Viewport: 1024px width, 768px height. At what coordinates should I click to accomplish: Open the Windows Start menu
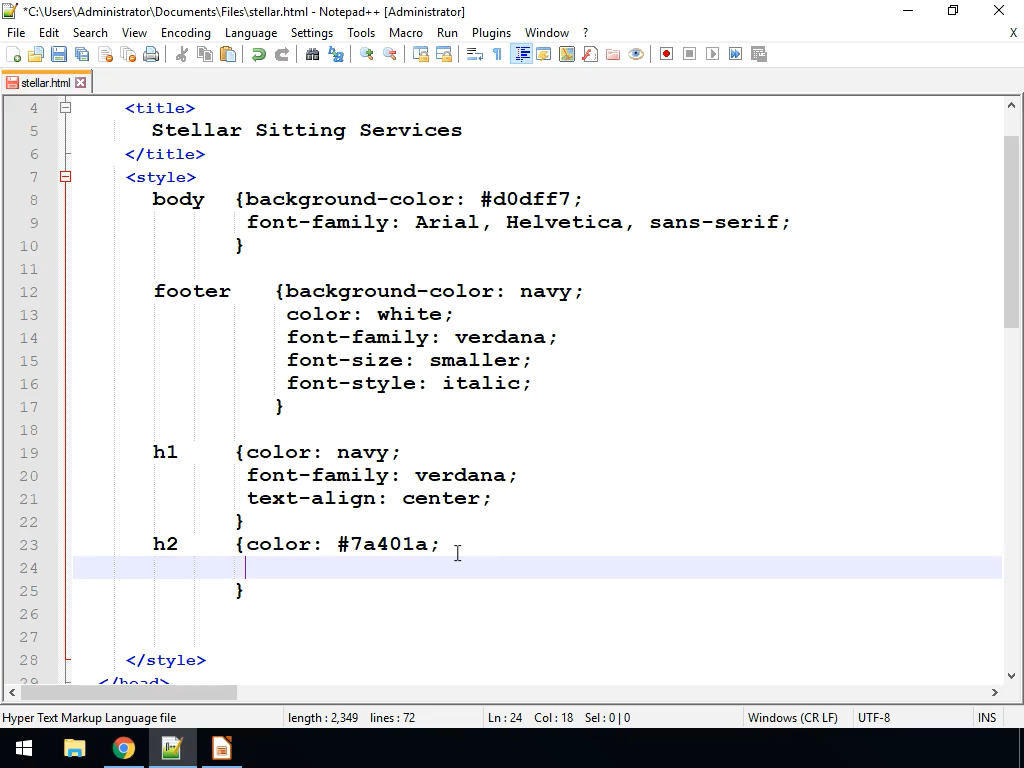coord(24,748)
